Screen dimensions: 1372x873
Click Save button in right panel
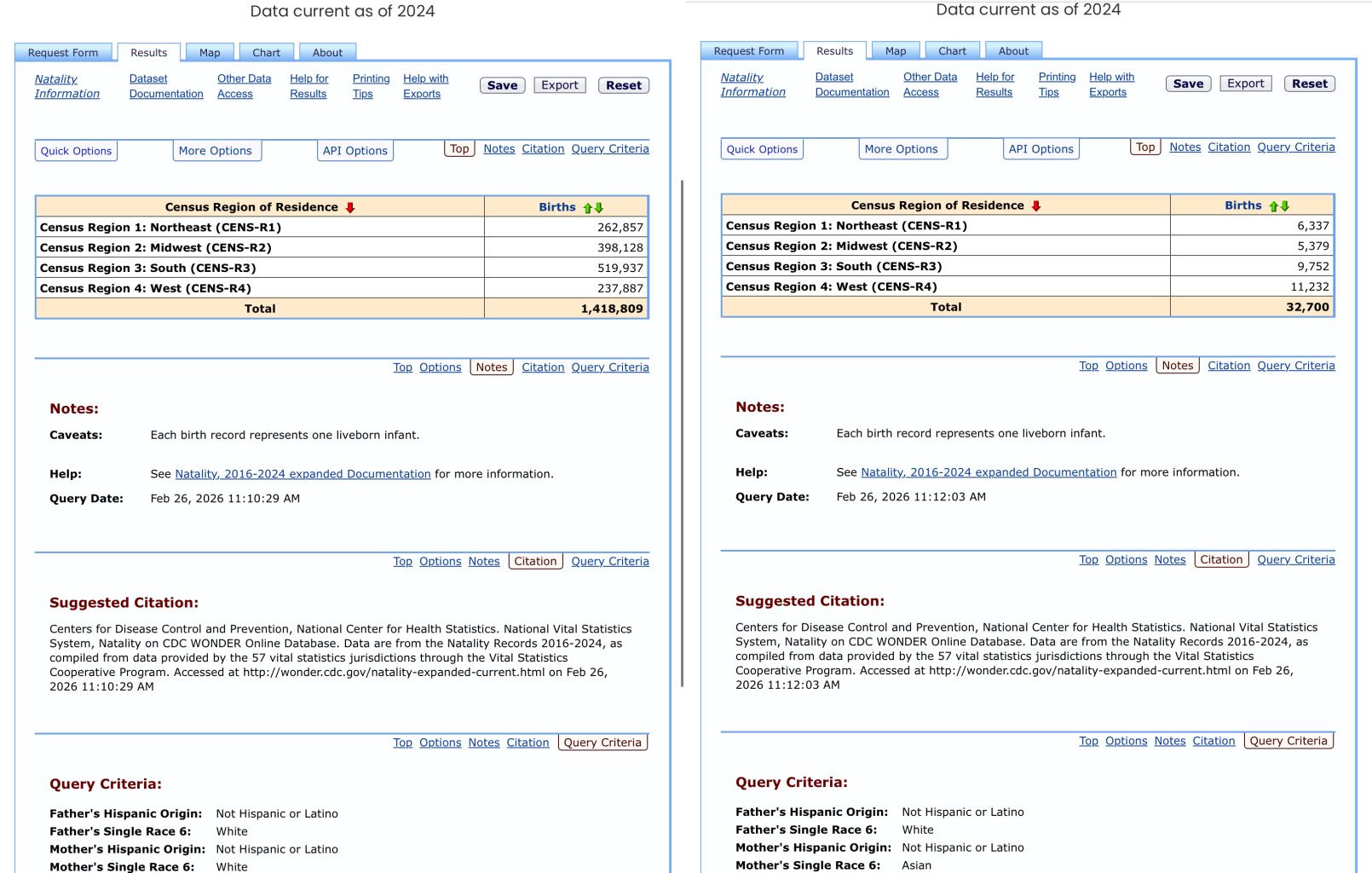click(1189, 84)
